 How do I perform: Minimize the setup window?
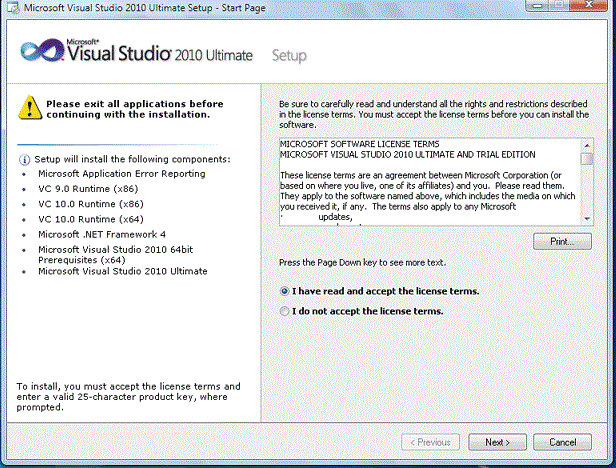tap(538, 5)
